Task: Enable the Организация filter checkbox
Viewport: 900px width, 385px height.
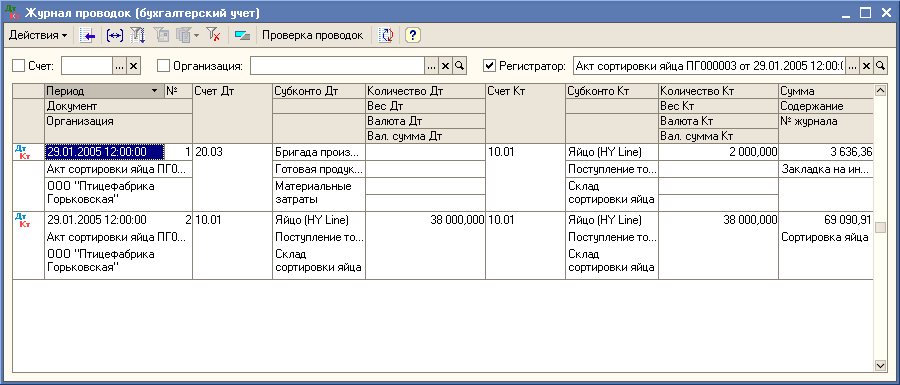Action: coord(164,66)
